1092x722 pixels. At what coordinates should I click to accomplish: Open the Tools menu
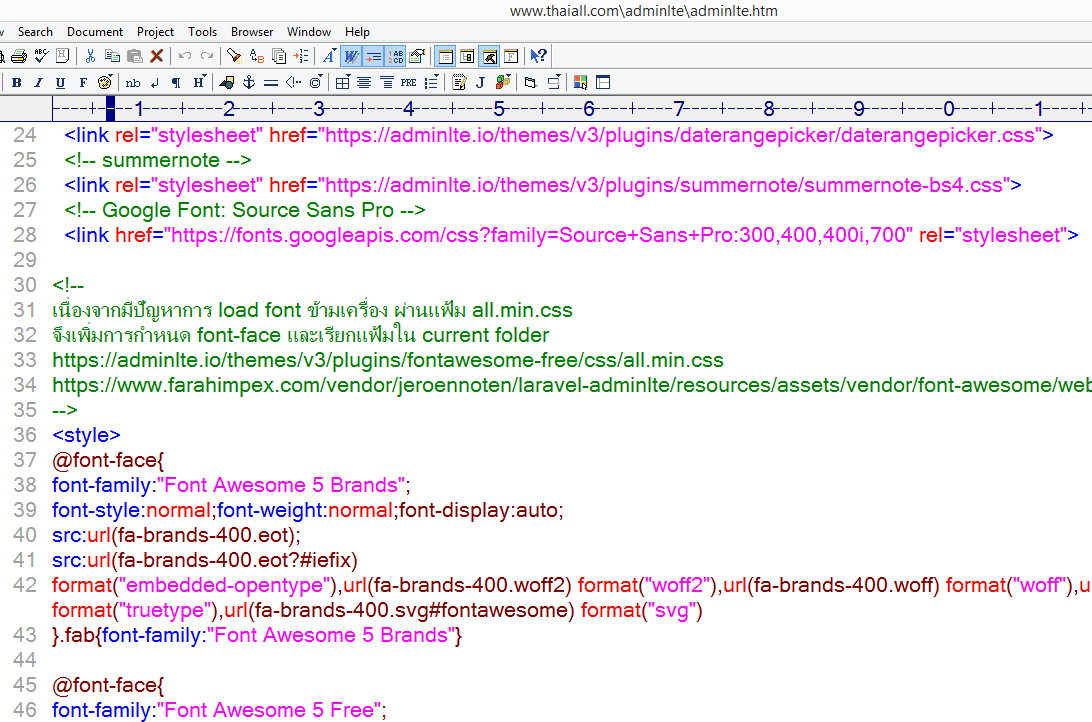[x=202, y=32]
